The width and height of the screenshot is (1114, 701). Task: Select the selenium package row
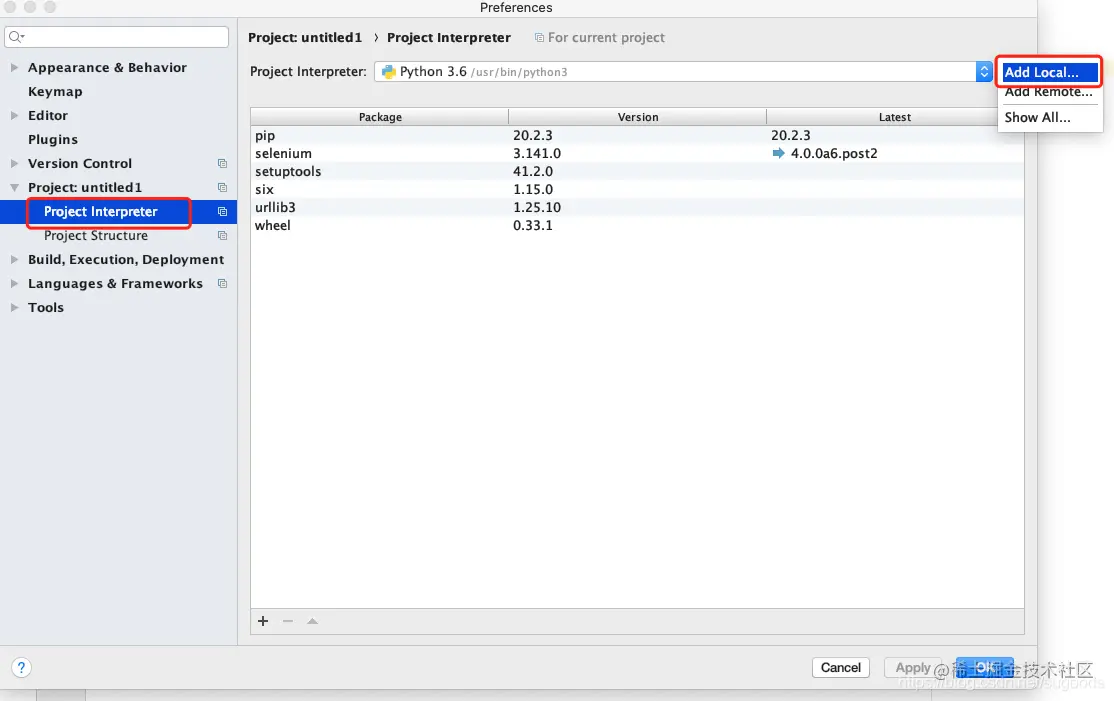637,153
